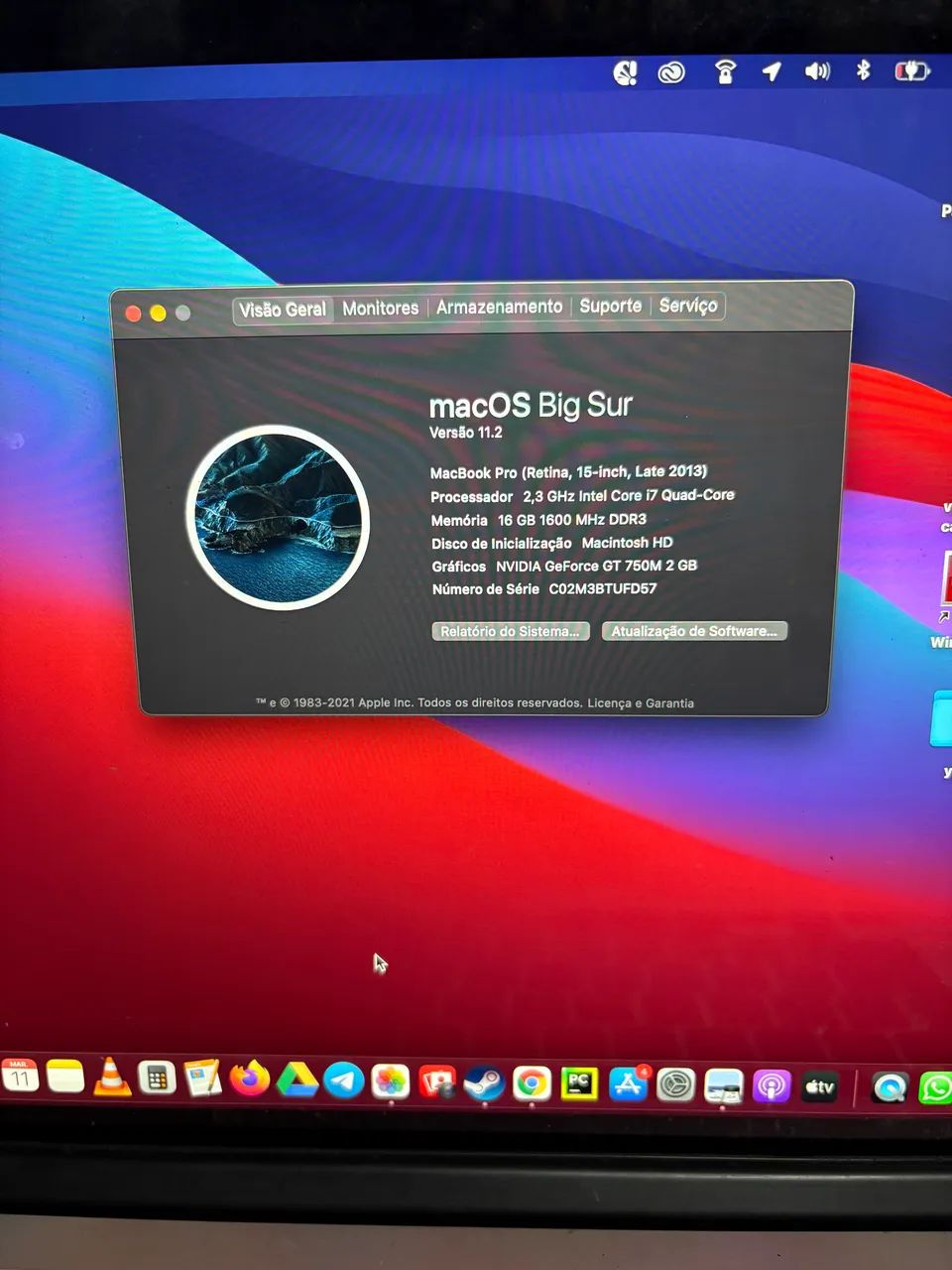This screenshot has height=1270, width=952.
Task: Click the Atualização de Software button
Action: [x=694, y=631]
